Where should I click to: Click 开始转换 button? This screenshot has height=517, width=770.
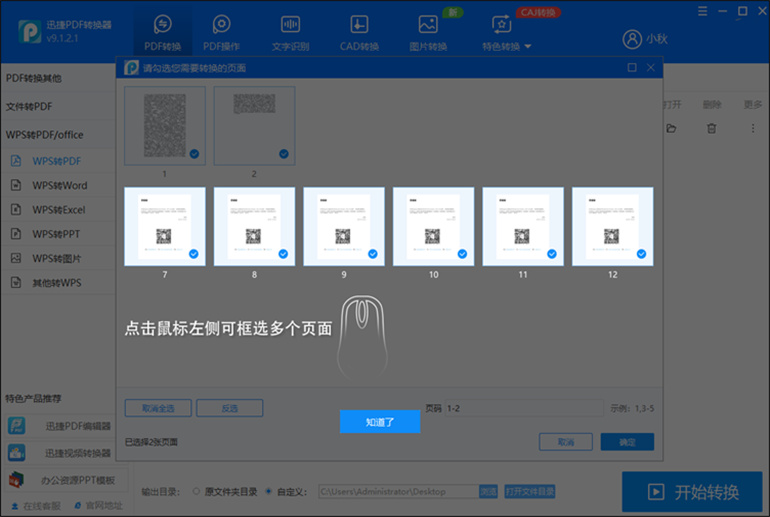click(x=692, y=492)
